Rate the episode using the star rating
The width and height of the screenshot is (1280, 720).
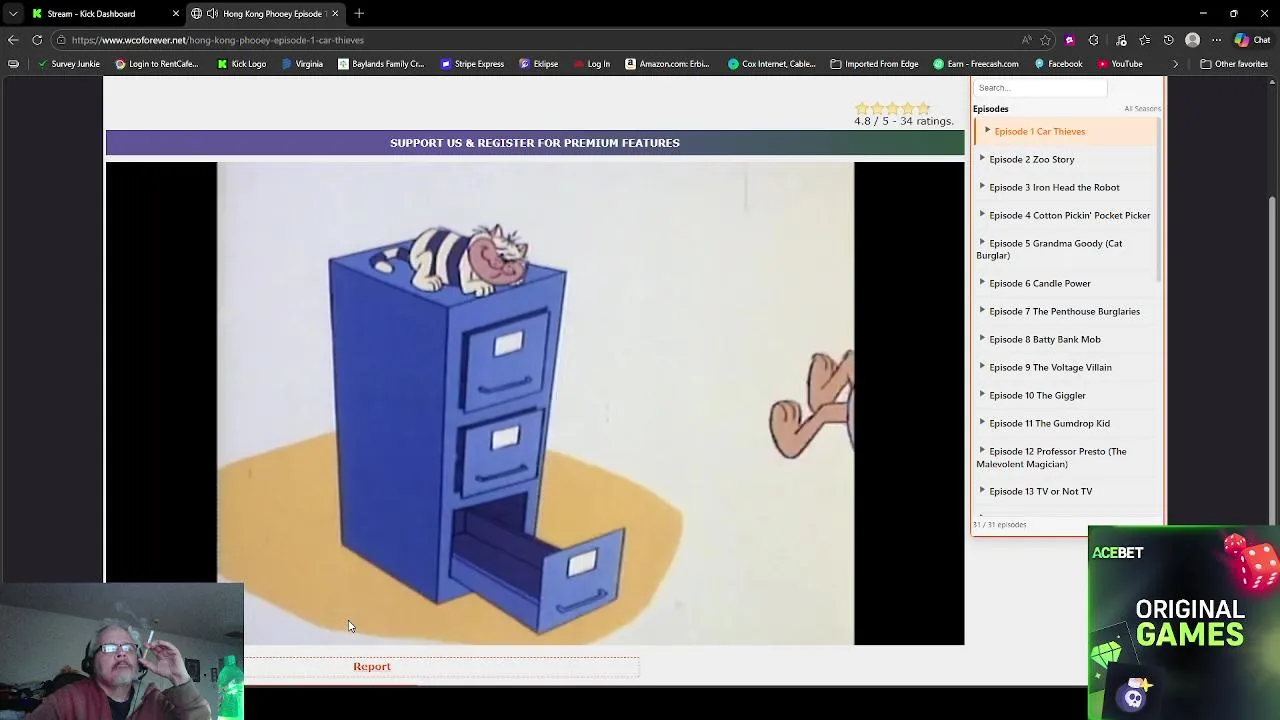point(892,108)
